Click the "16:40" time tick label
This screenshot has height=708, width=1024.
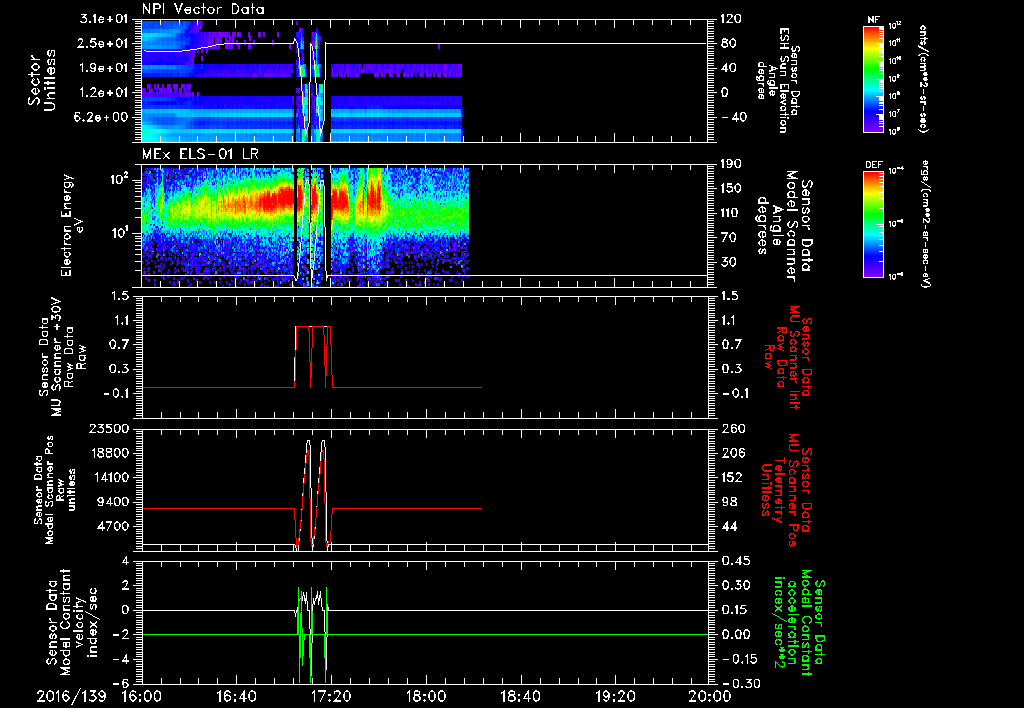pyautogui.click(x=236, y=696)
